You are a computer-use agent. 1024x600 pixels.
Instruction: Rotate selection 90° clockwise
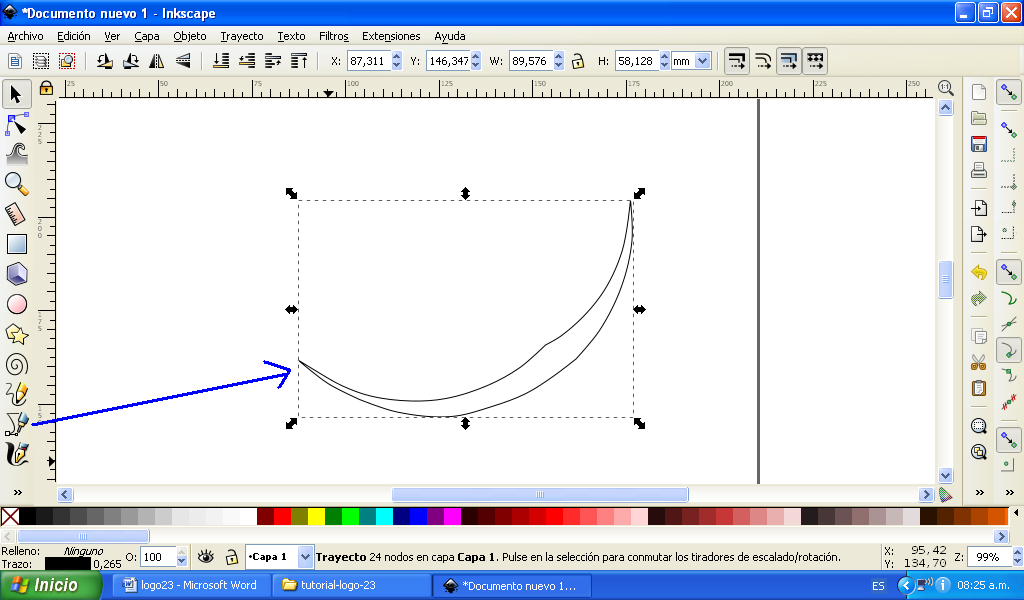click(x=131, y=61)
